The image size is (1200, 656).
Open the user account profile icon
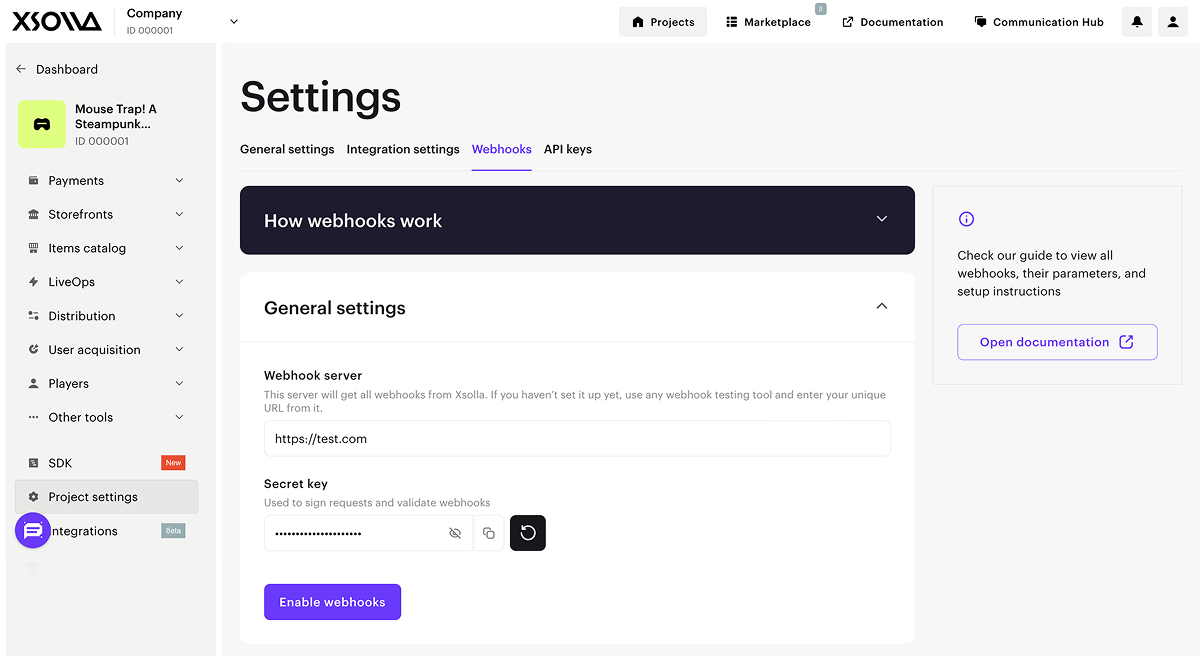[x=1173, y=22]
